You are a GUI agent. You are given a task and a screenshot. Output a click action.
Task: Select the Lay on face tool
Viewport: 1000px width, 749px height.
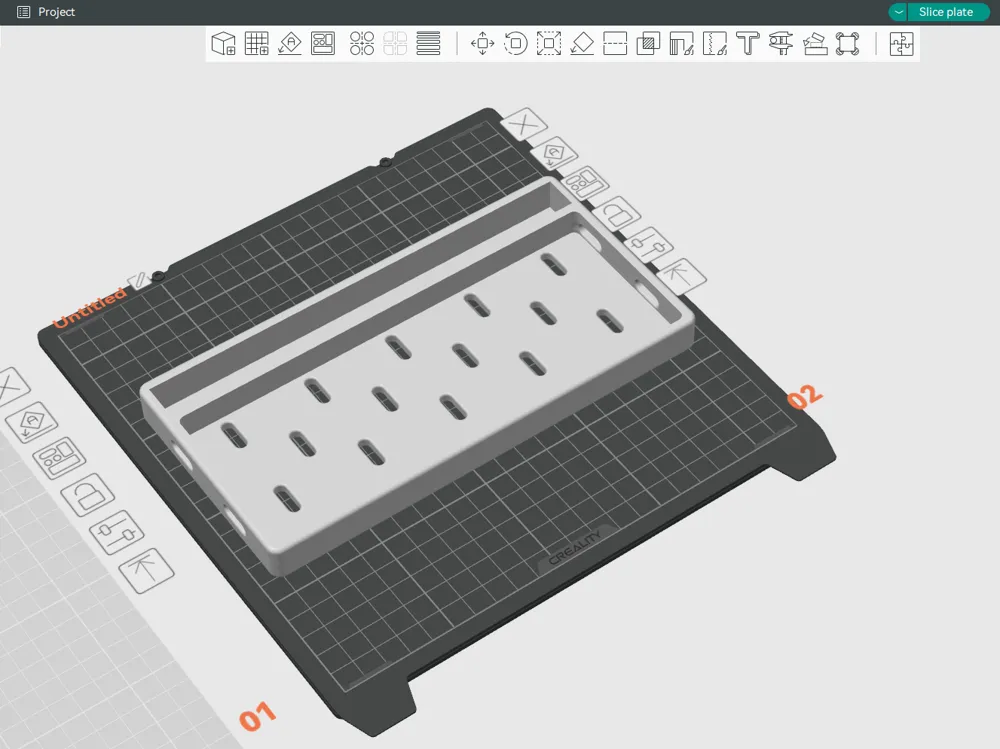click(x=582, y=43)
